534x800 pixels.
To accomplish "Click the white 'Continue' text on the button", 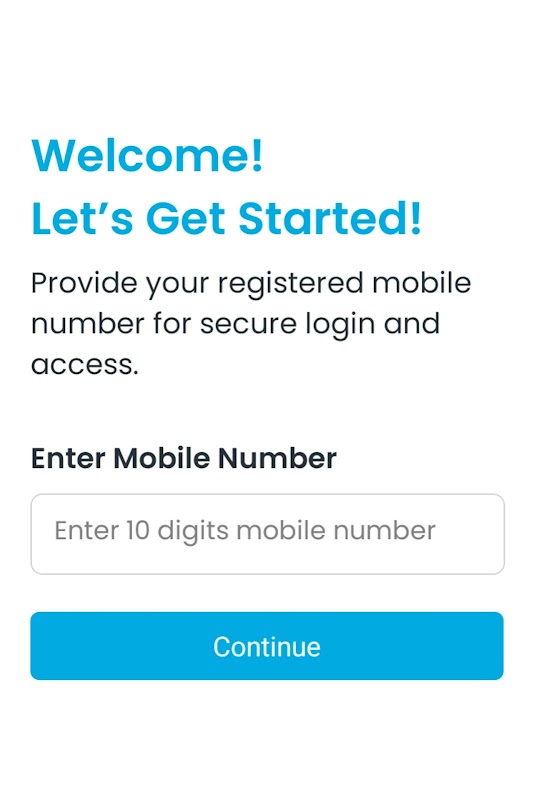I will pos(267,646).
